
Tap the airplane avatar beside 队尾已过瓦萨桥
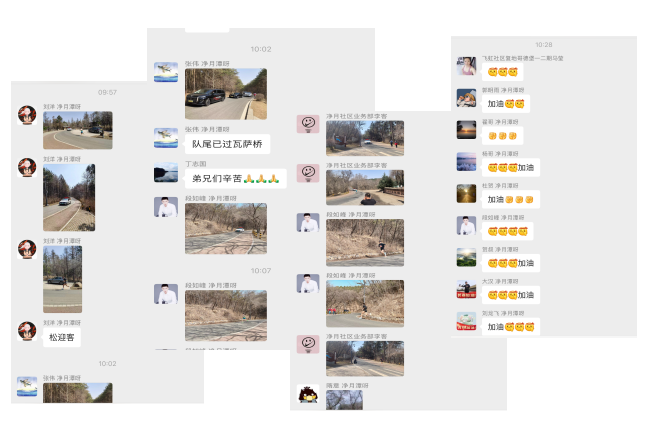(x=166, y=138)
